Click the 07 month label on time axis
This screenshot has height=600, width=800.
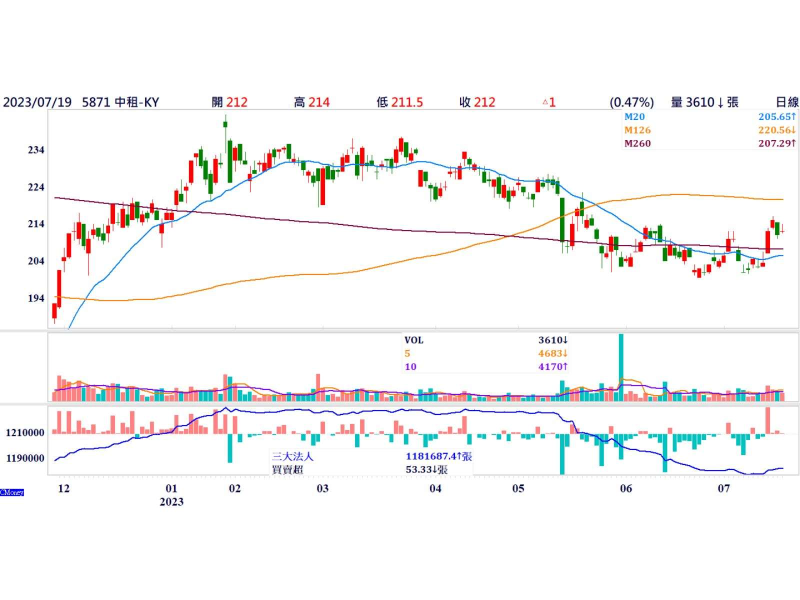pos(724,489)
